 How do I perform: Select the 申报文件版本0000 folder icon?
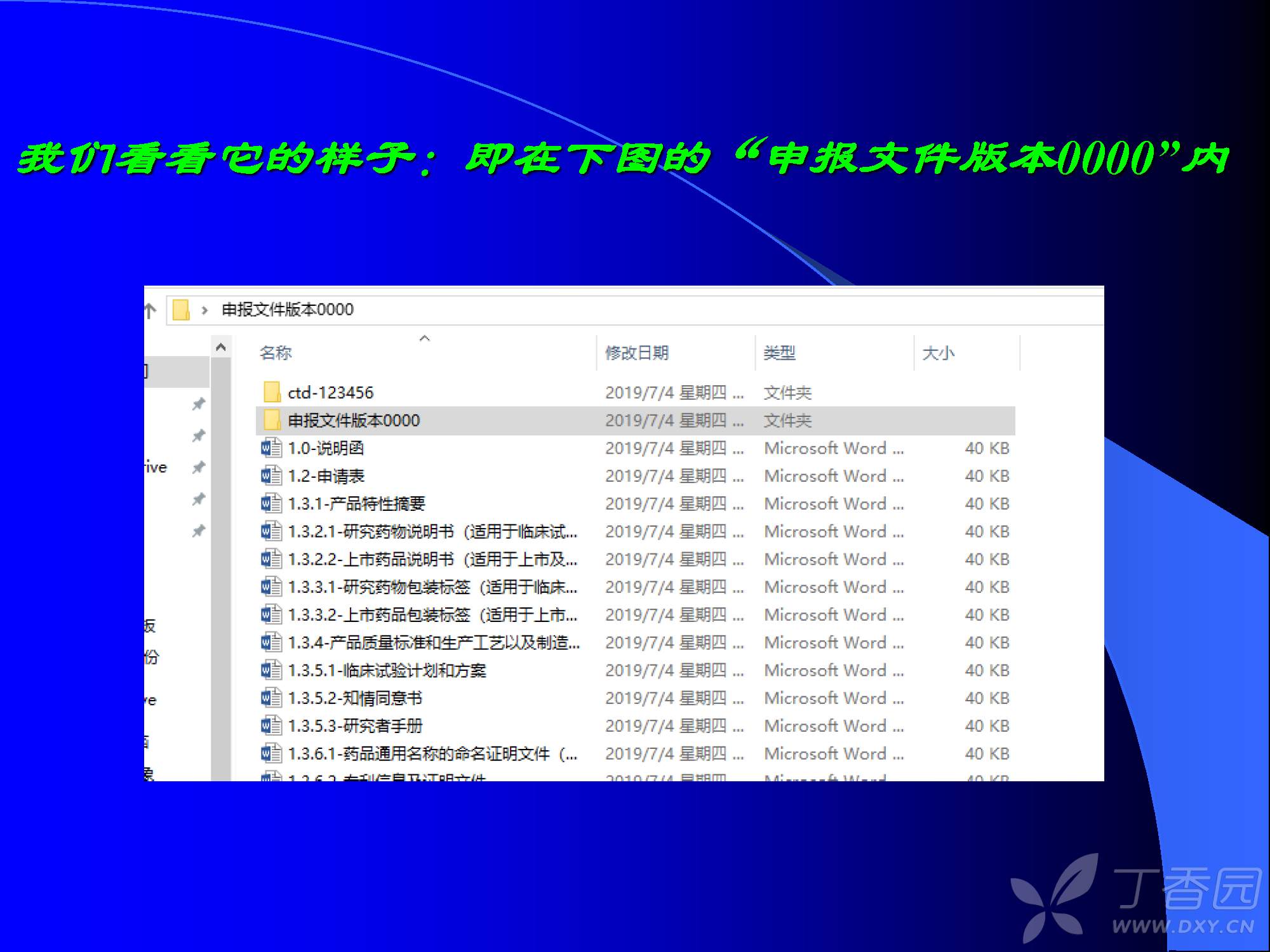(x=272, y=420)
